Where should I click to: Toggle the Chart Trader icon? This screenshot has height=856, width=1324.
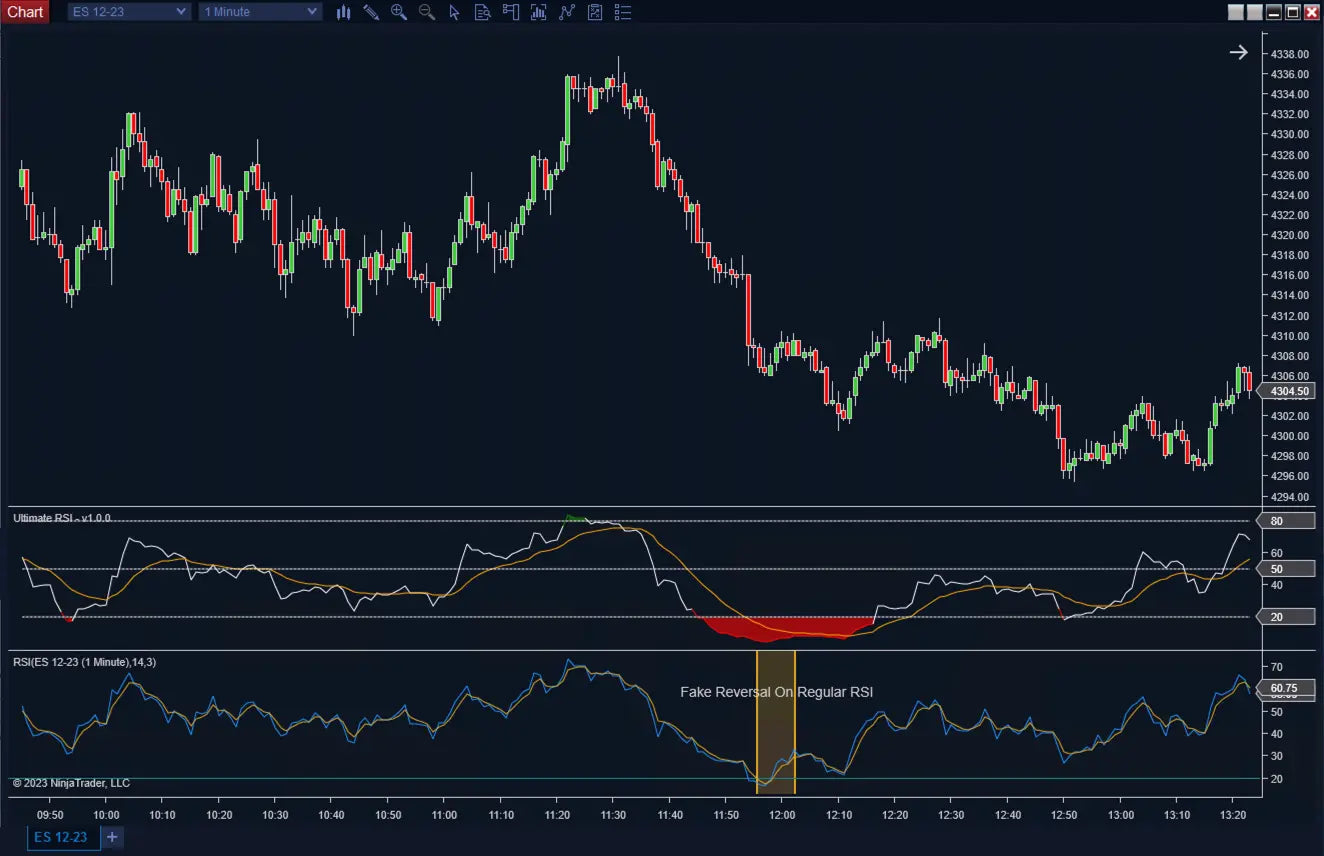(511, 12)
